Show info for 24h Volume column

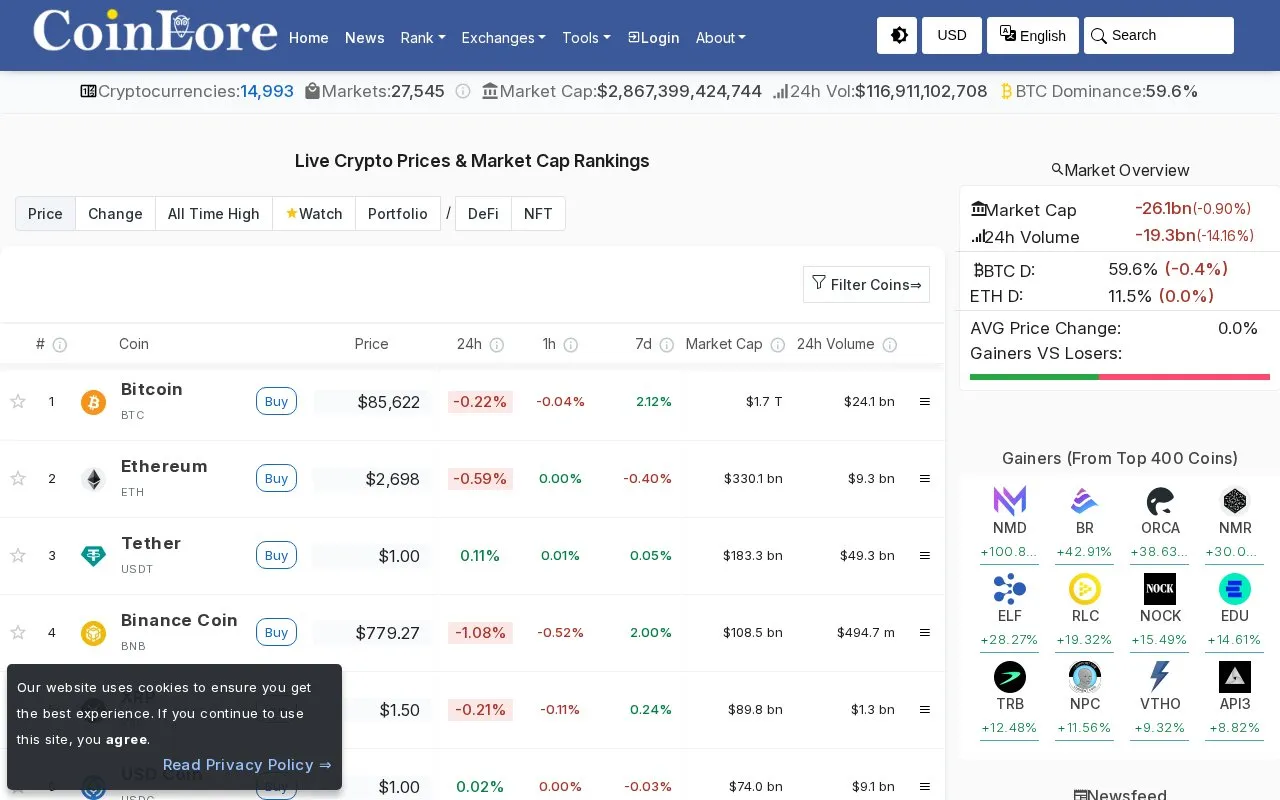coord(889,345)
